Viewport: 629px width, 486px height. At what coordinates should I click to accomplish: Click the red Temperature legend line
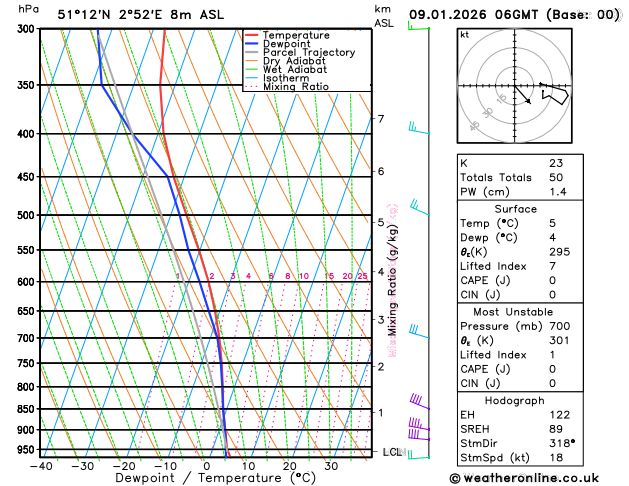point(251,35)
